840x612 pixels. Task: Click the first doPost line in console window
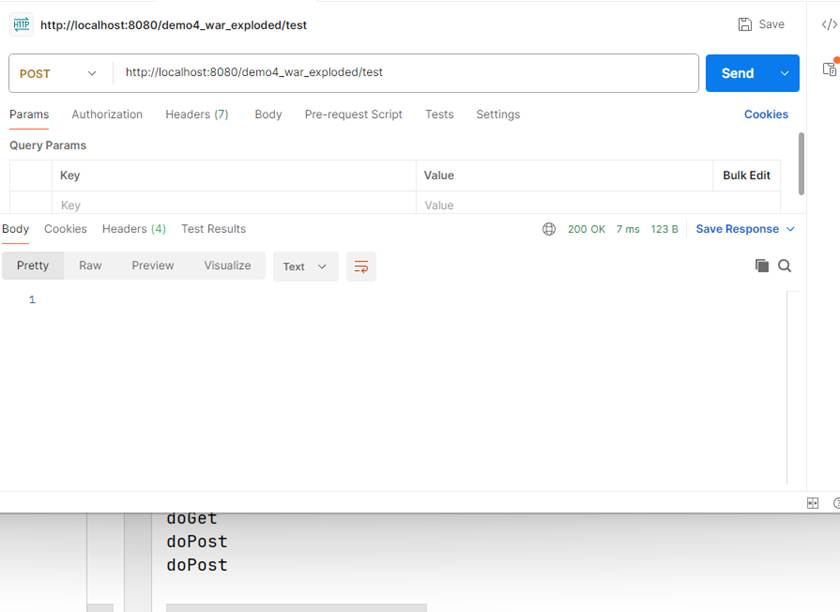pos(197,542)
